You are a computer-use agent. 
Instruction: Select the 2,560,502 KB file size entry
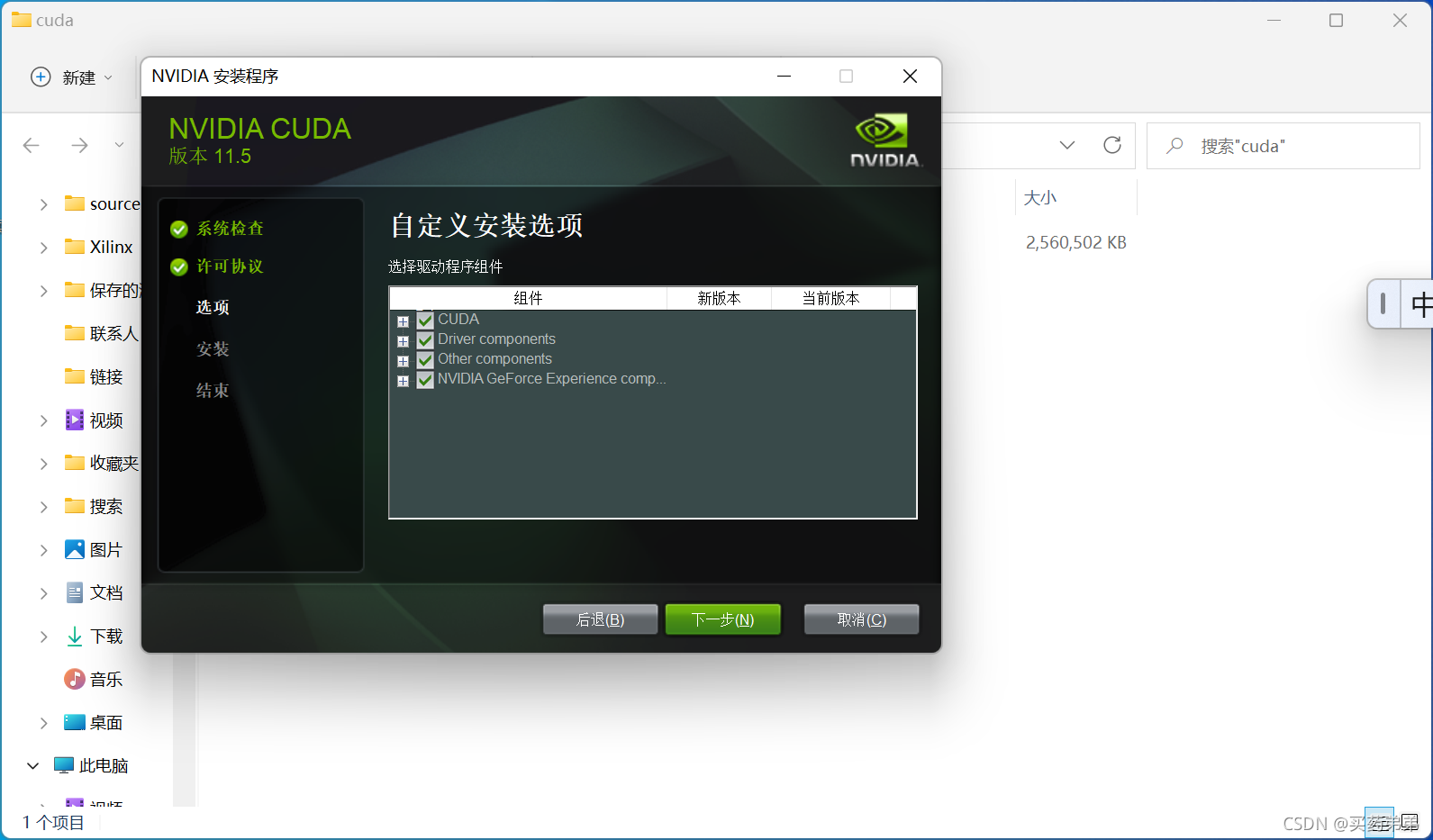click(x=1076, y=242)
